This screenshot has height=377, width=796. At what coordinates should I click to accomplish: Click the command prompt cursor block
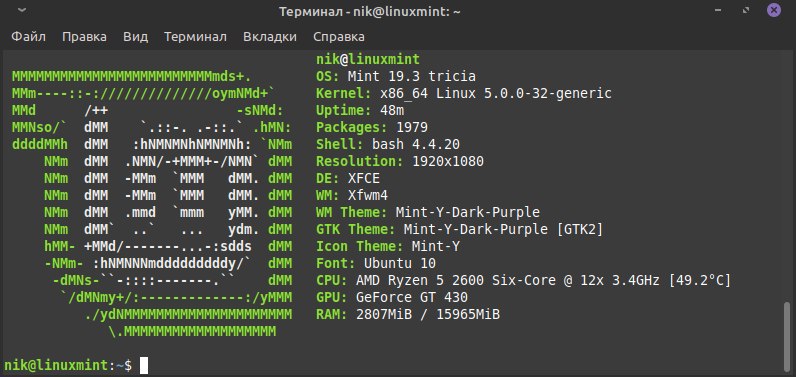(x=144, y=365)
